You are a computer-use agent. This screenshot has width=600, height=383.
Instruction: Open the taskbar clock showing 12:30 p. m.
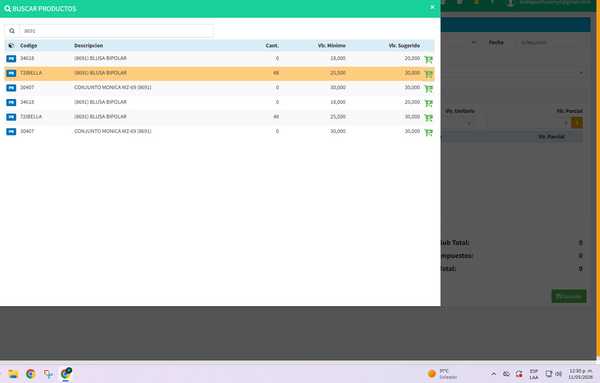click(580, 374)
